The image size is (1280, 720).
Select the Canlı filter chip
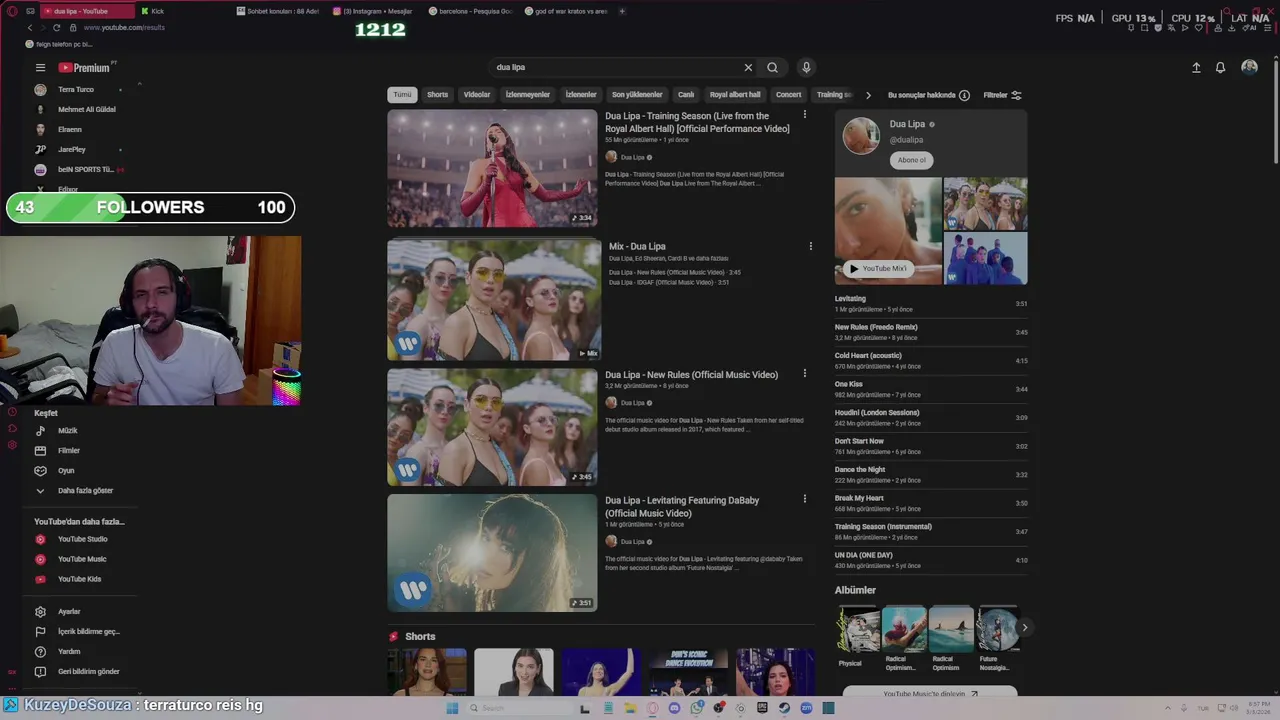click(x=686, y=95)
